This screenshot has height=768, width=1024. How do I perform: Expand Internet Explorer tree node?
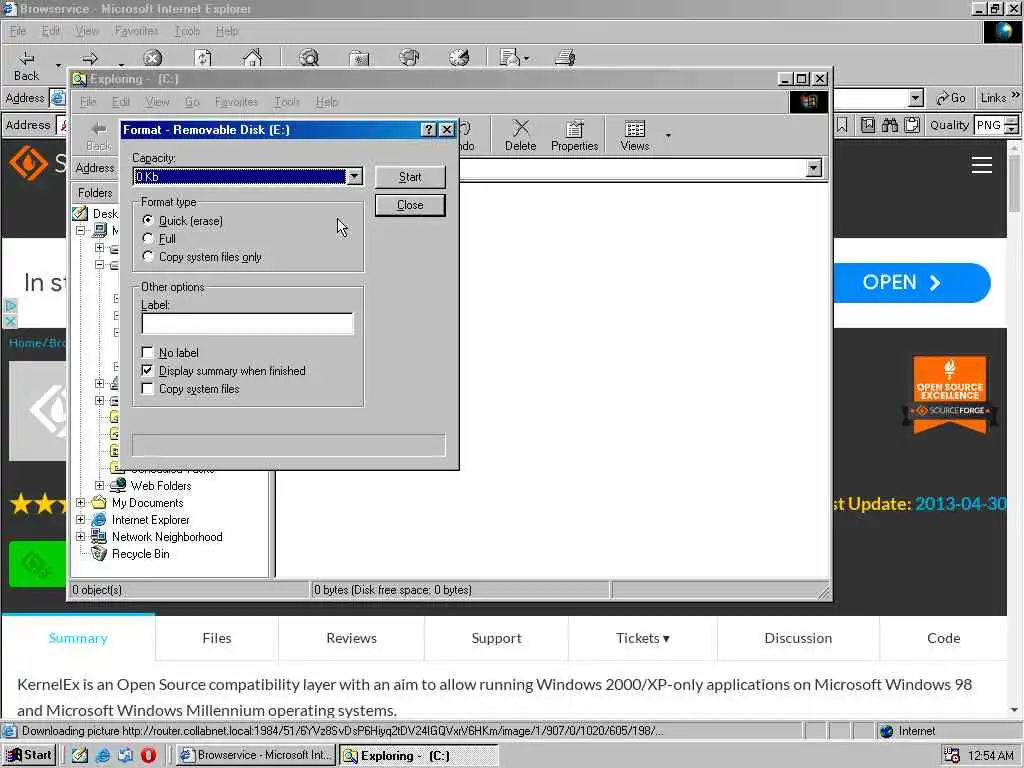(x=80, y=519)
